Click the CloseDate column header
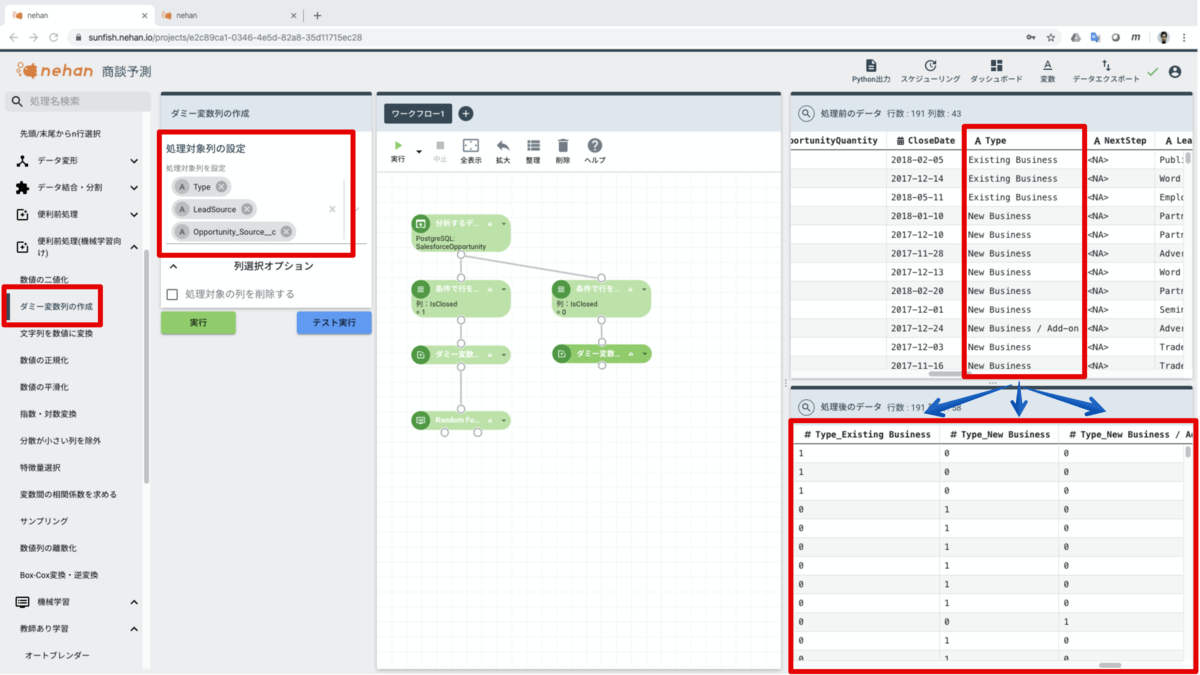 point(926,141)
